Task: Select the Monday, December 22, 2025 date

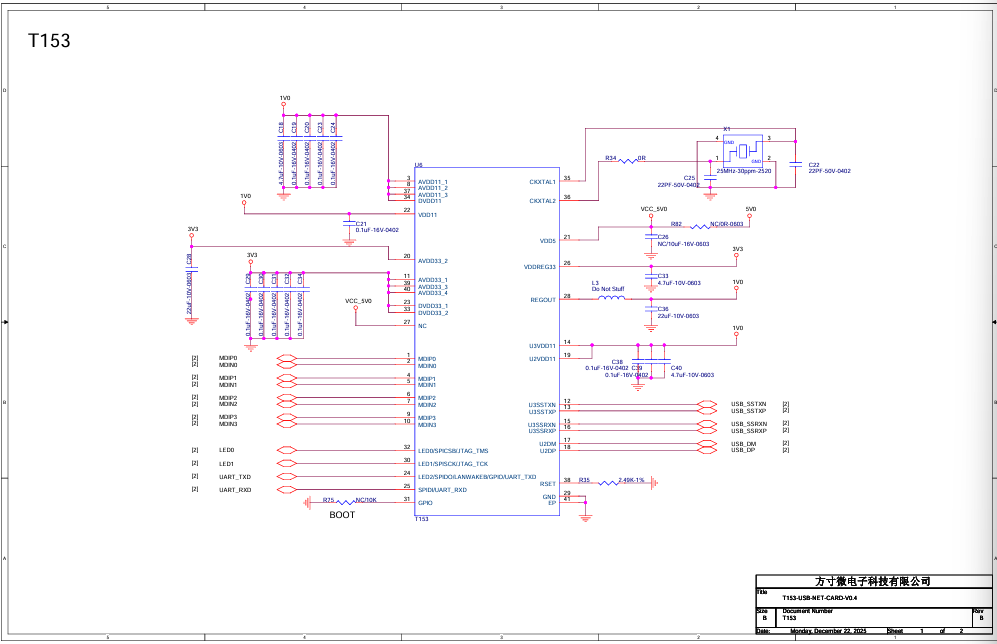Action: [x=828, y=631]
